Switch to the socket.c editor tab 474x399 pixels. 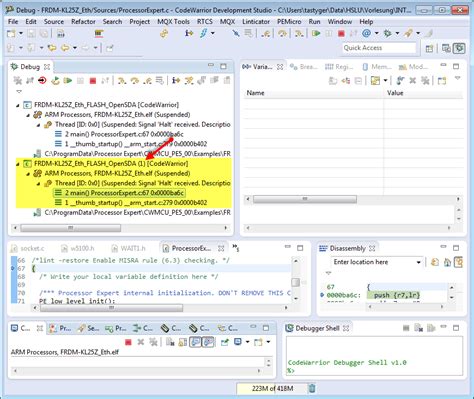tap(28, 248)
